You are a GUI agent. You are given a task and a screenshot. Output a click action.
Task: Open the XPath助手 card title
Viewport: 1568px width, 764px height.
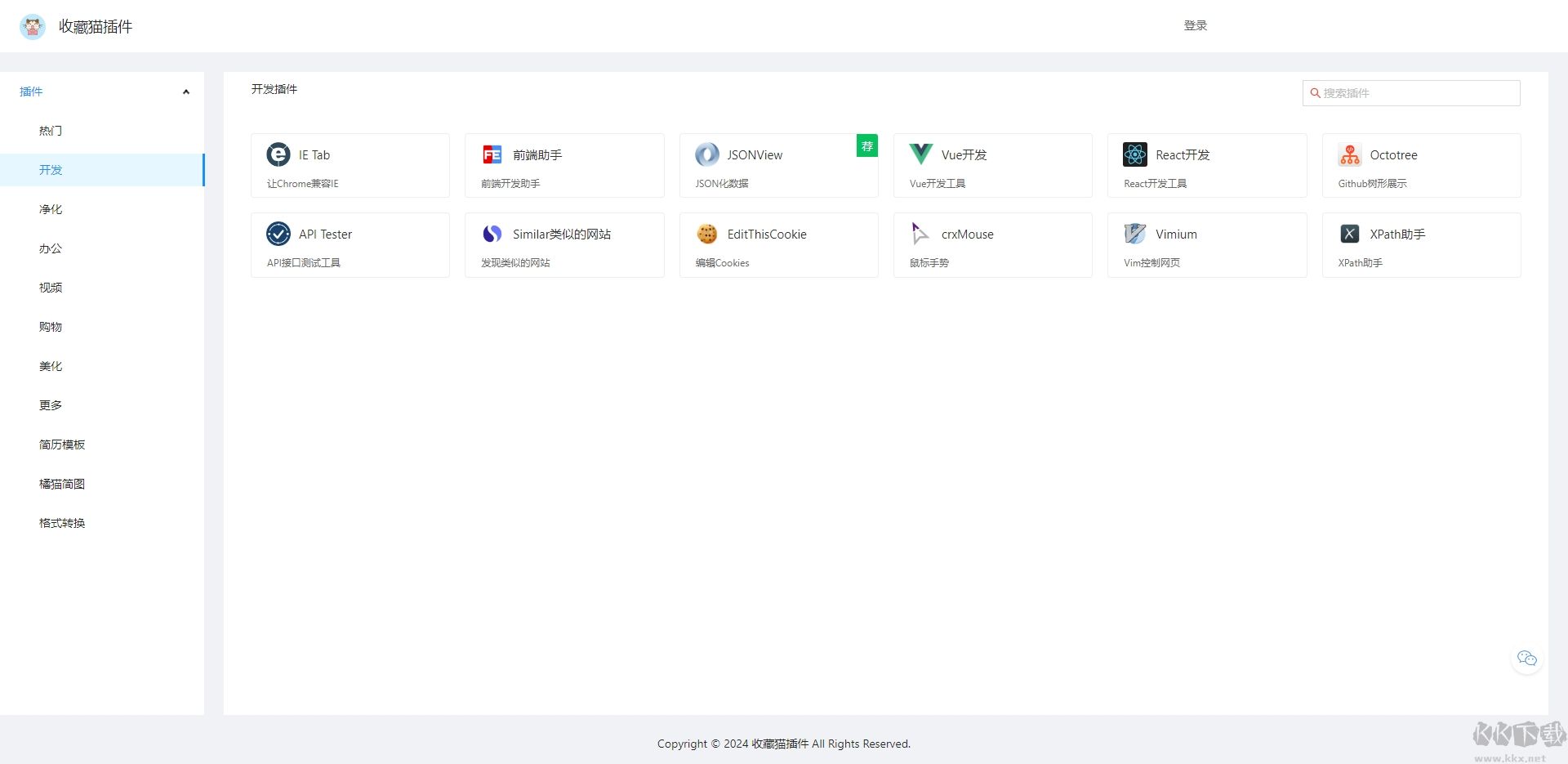[1397, 234]
